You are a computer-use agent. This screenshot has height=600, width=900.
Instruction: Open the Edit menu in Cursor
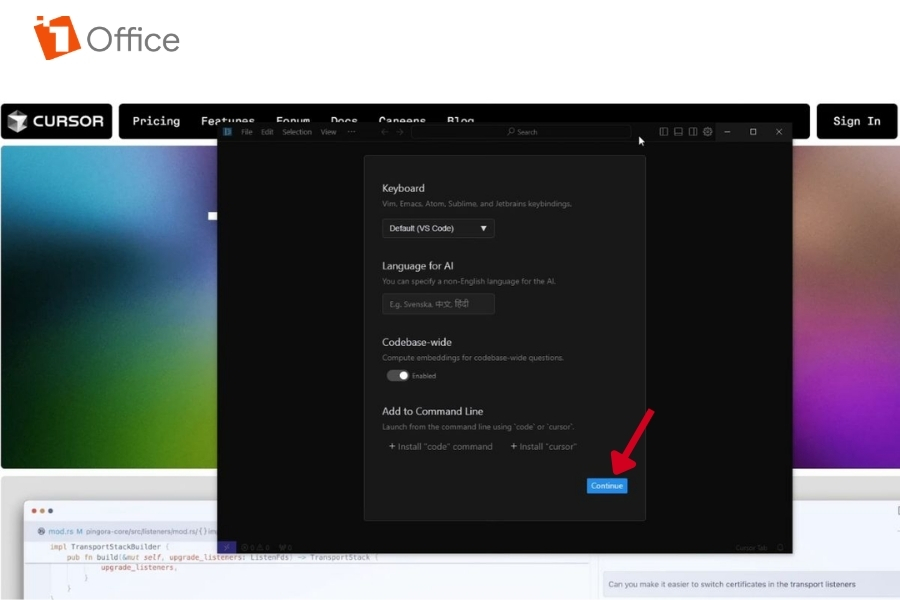click(267, 132)
